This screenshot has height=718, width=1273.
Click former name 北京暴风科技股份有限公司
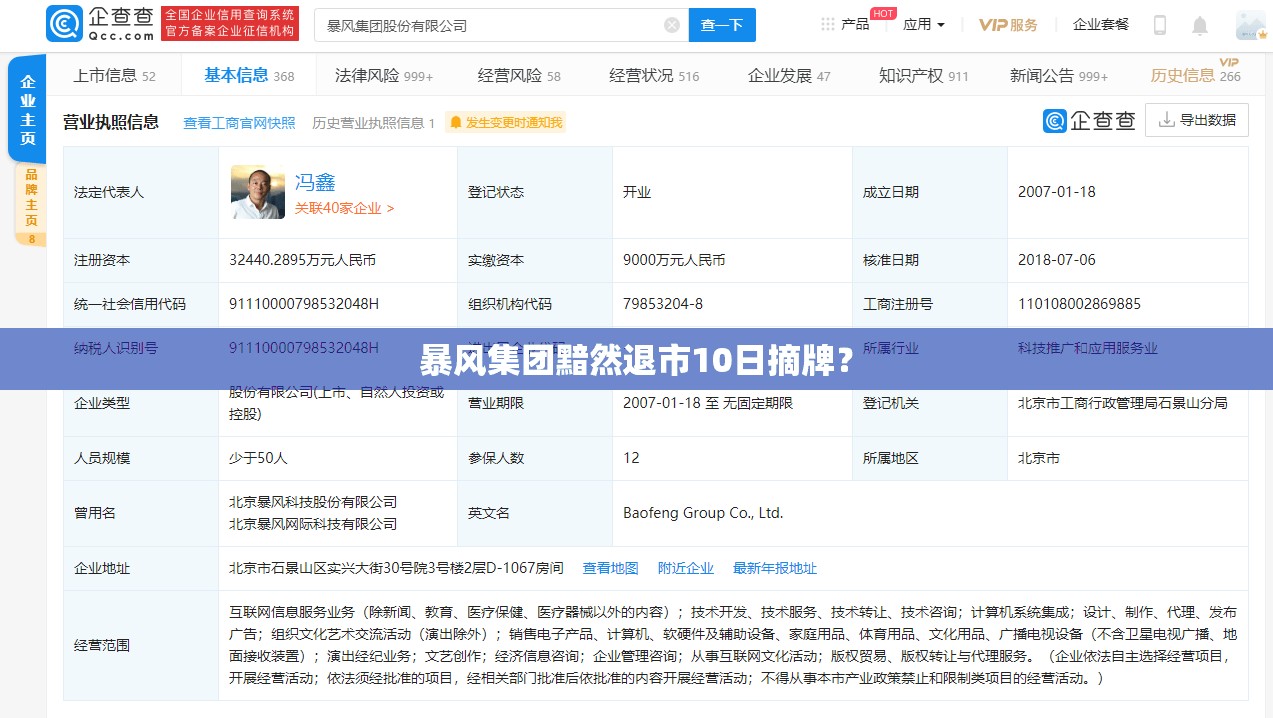(x=313, y=502)
